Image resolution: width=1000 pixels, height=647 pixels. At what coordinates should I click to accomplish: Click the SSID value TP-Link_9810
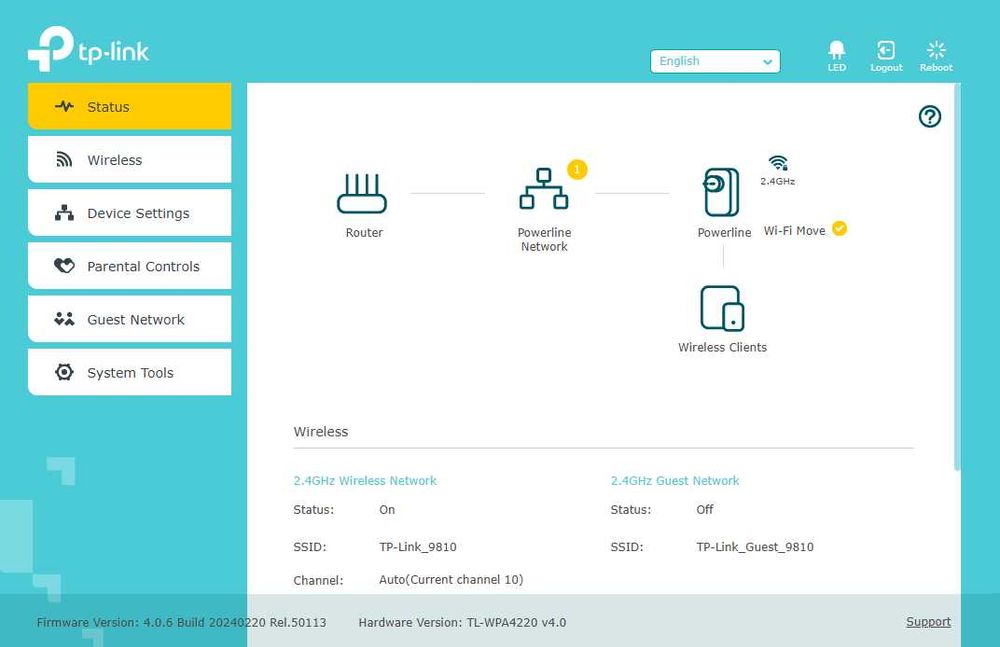point(418,547)
